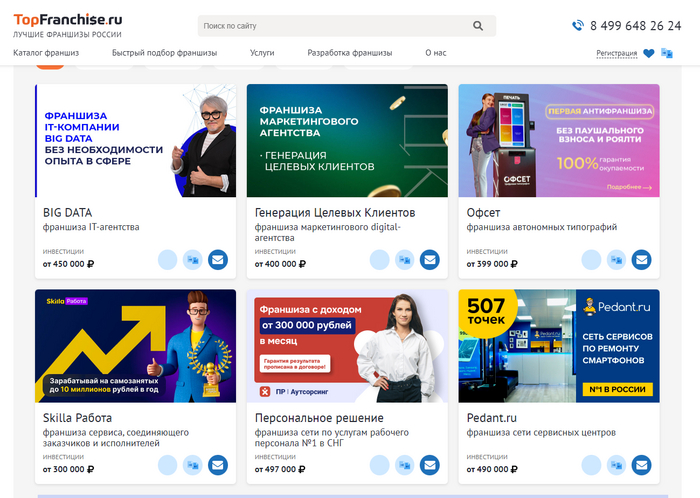Click blank round button on BIG DATA card

(167, 260)
